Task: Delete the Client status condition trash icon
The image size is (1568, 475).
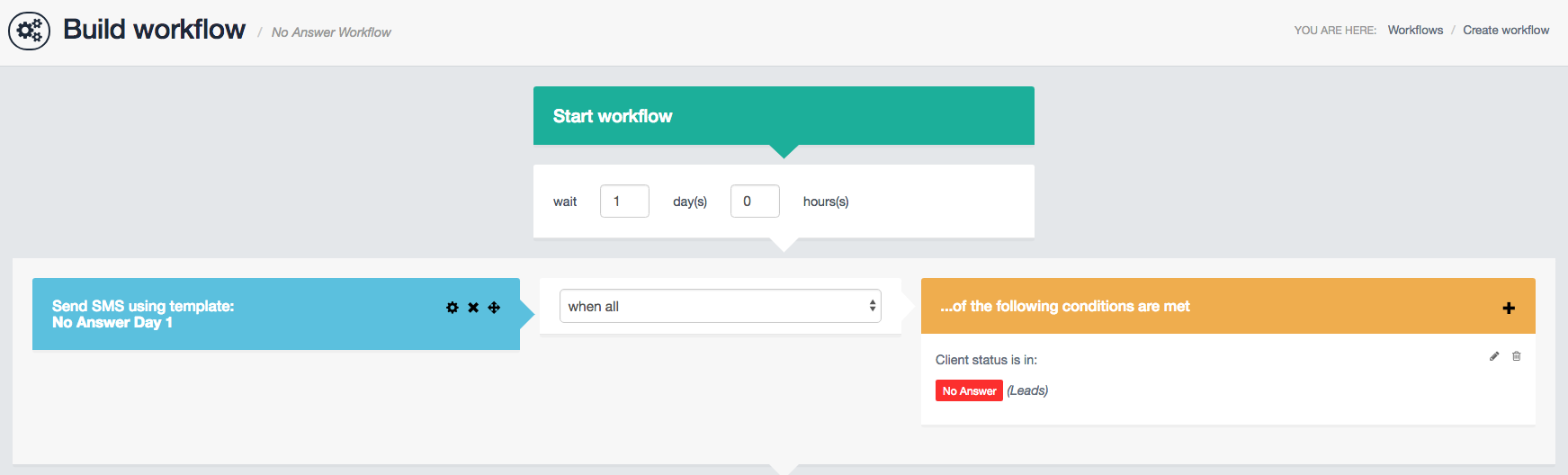Action: click(x=1517, y=356)
